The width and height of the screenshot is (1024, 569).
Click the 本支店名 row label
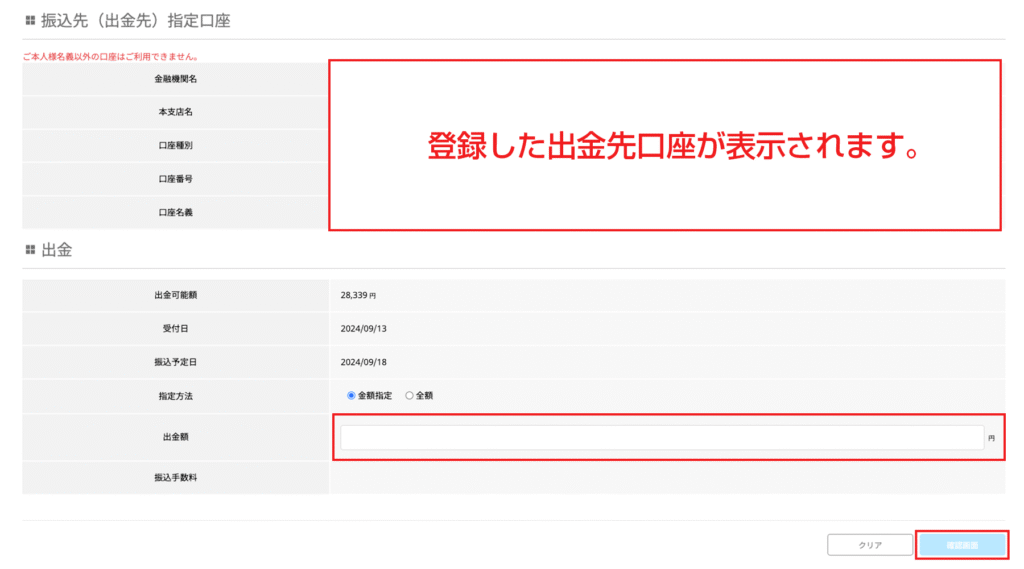click(175, 112)
